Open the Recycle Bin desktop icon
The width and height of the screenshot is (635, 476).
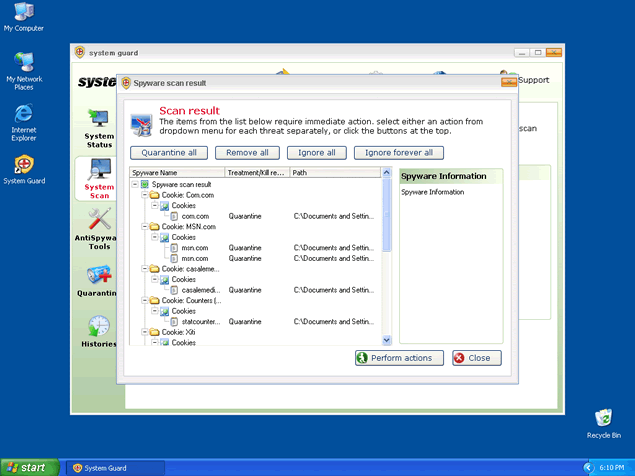coord(603,420)
